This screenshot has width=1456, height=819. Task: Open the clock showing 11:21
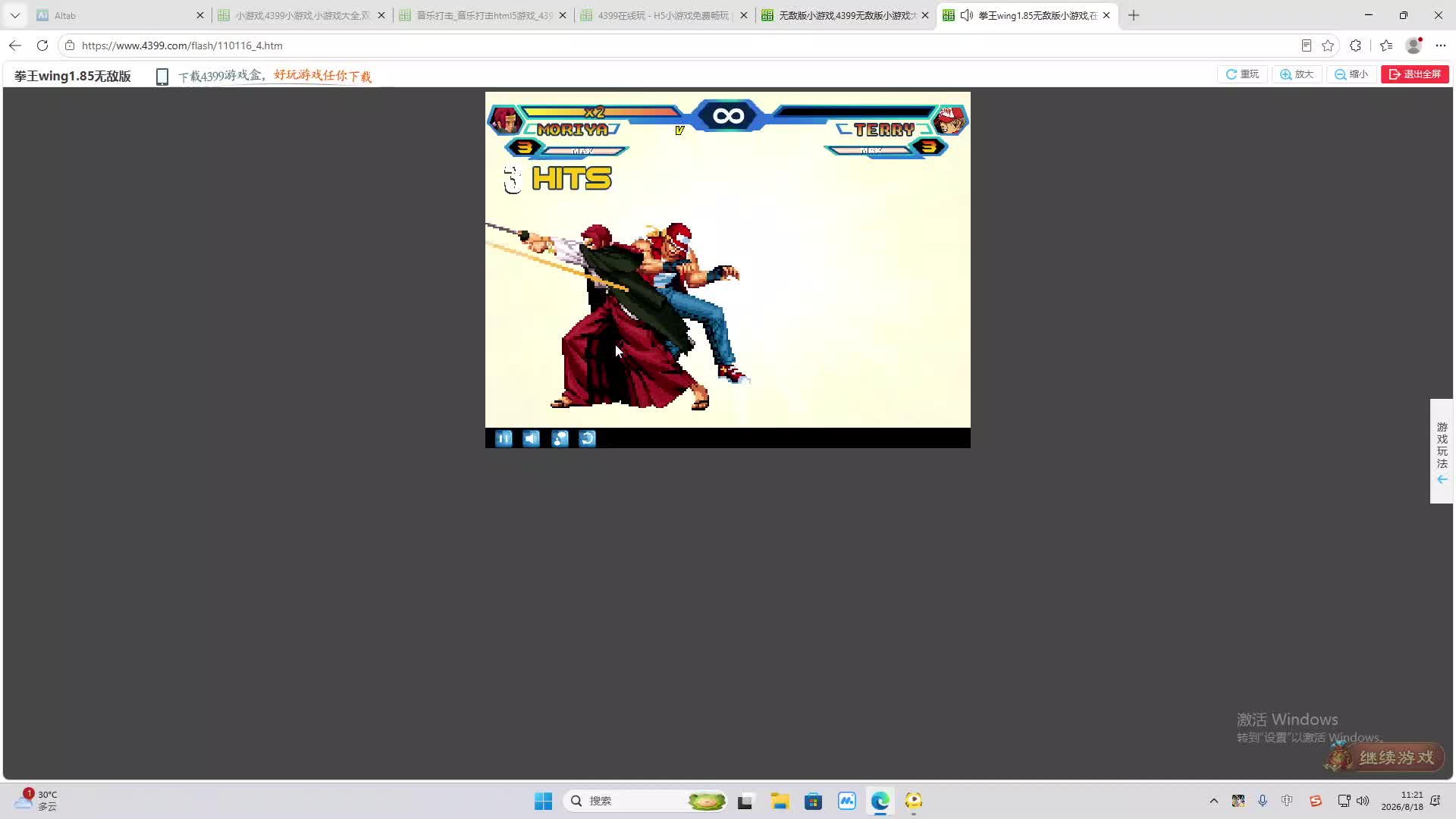1402,801
